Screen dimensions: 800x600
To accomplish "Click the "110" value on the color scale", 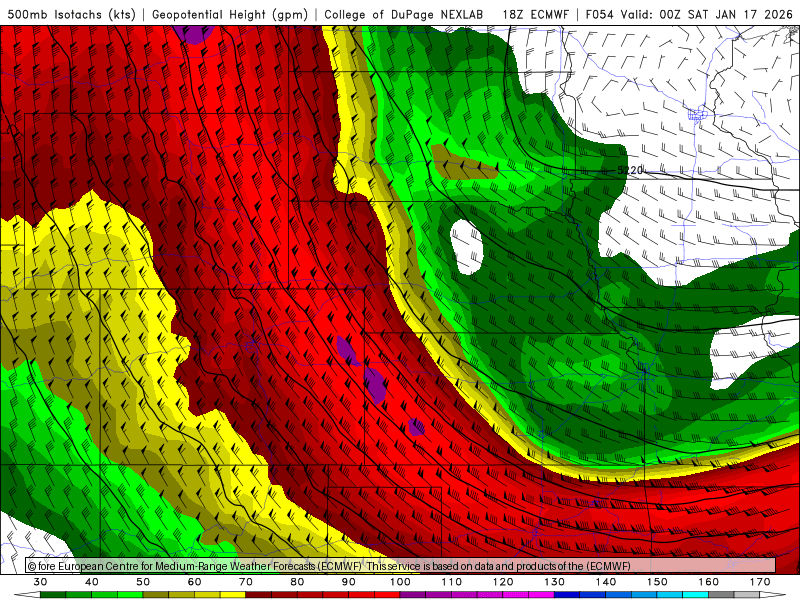I will tap(452, 582).
